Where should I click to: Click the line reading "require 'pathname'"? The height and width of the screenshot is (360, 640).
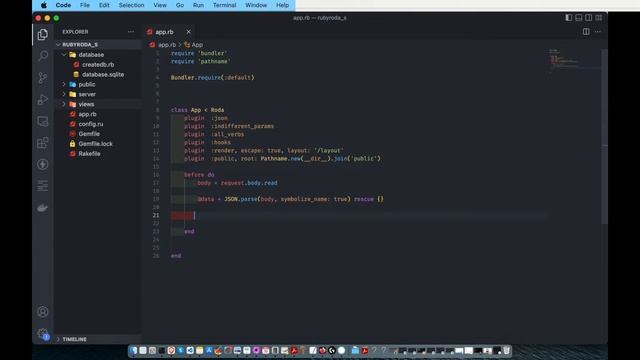point(201,61)
